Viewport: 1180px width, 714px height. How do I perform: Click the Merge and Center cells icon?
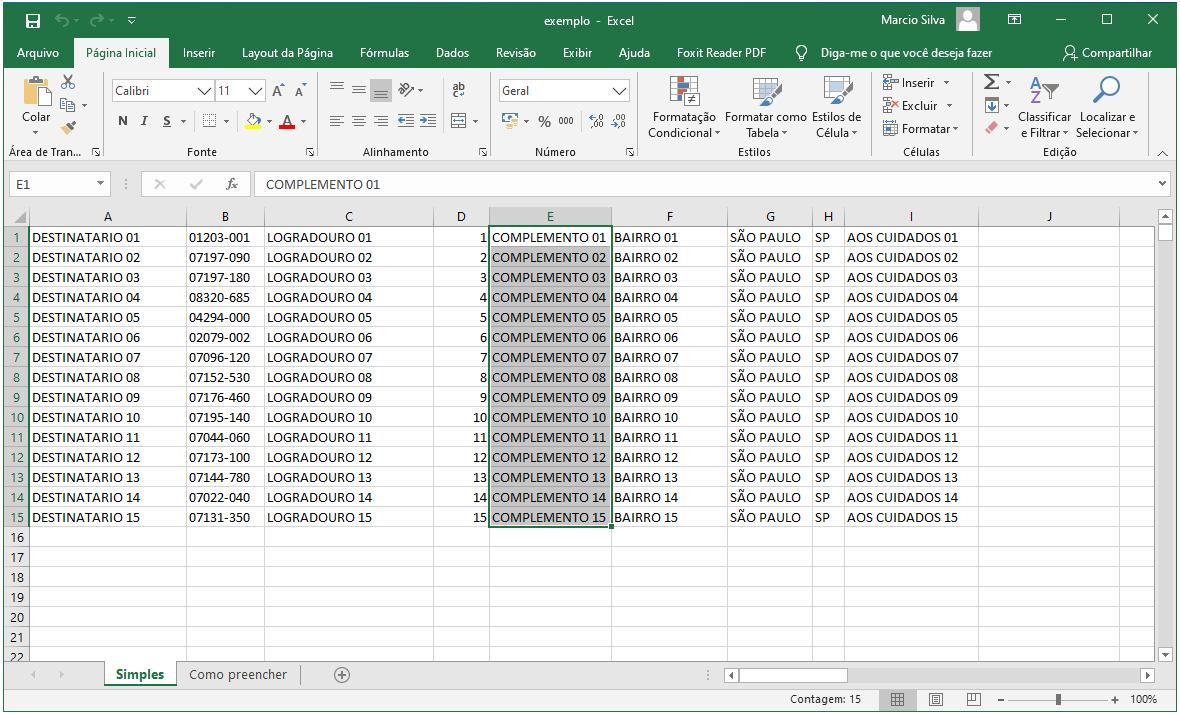tap(458, 121)
